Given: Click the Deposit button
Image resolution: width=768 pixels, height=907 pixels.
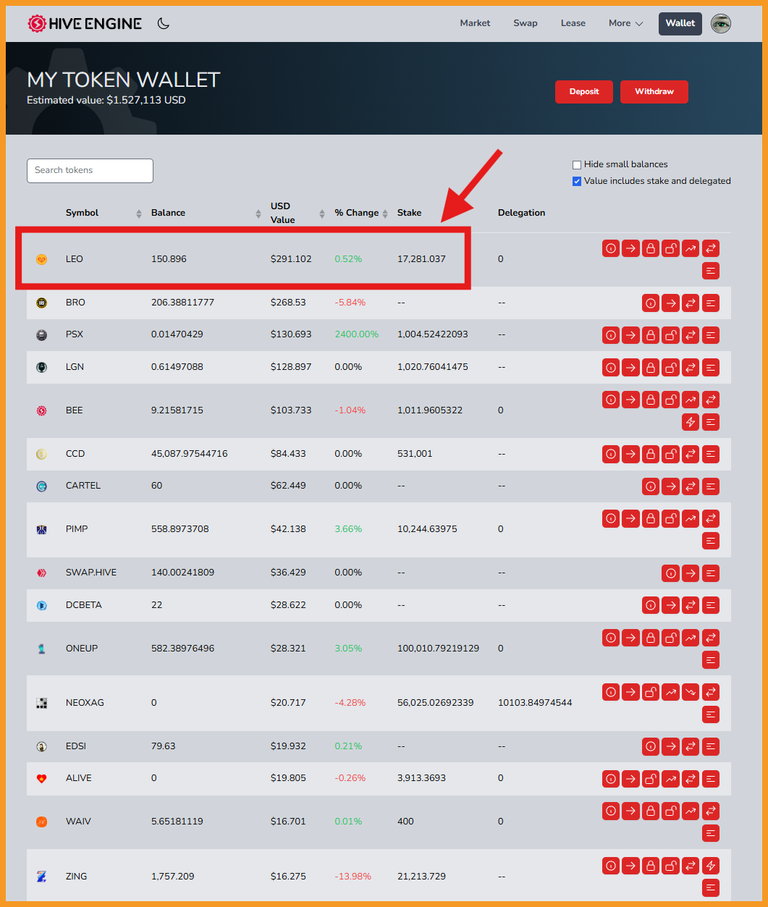Looking at the screenshot, I should pyautogui.click(x=584, y=91).
